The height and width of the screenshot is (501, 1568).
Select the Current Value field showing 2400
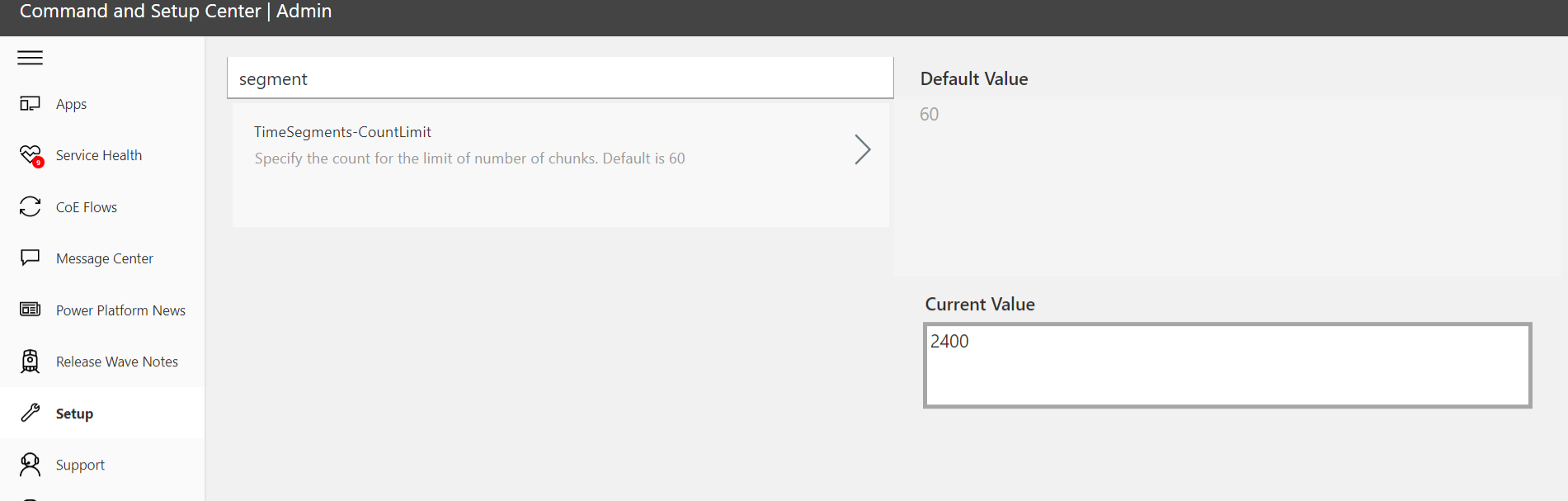click(1227, 363)
